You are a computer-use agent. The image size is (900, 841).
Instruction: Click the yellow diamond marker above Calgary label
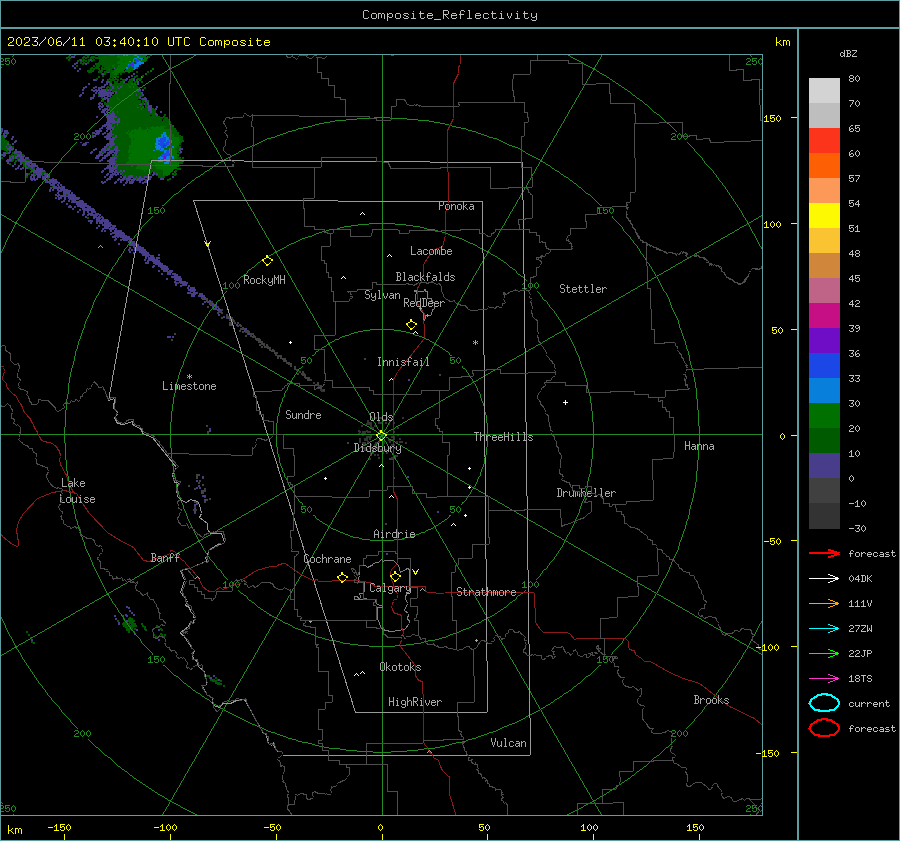click(x=395, y=576)
